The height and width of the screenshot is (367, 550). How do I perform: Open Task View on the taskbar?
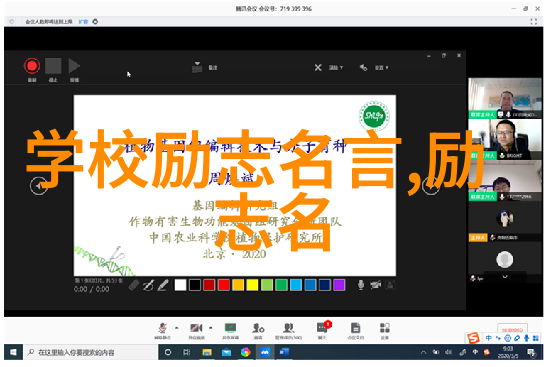point(187,352)
